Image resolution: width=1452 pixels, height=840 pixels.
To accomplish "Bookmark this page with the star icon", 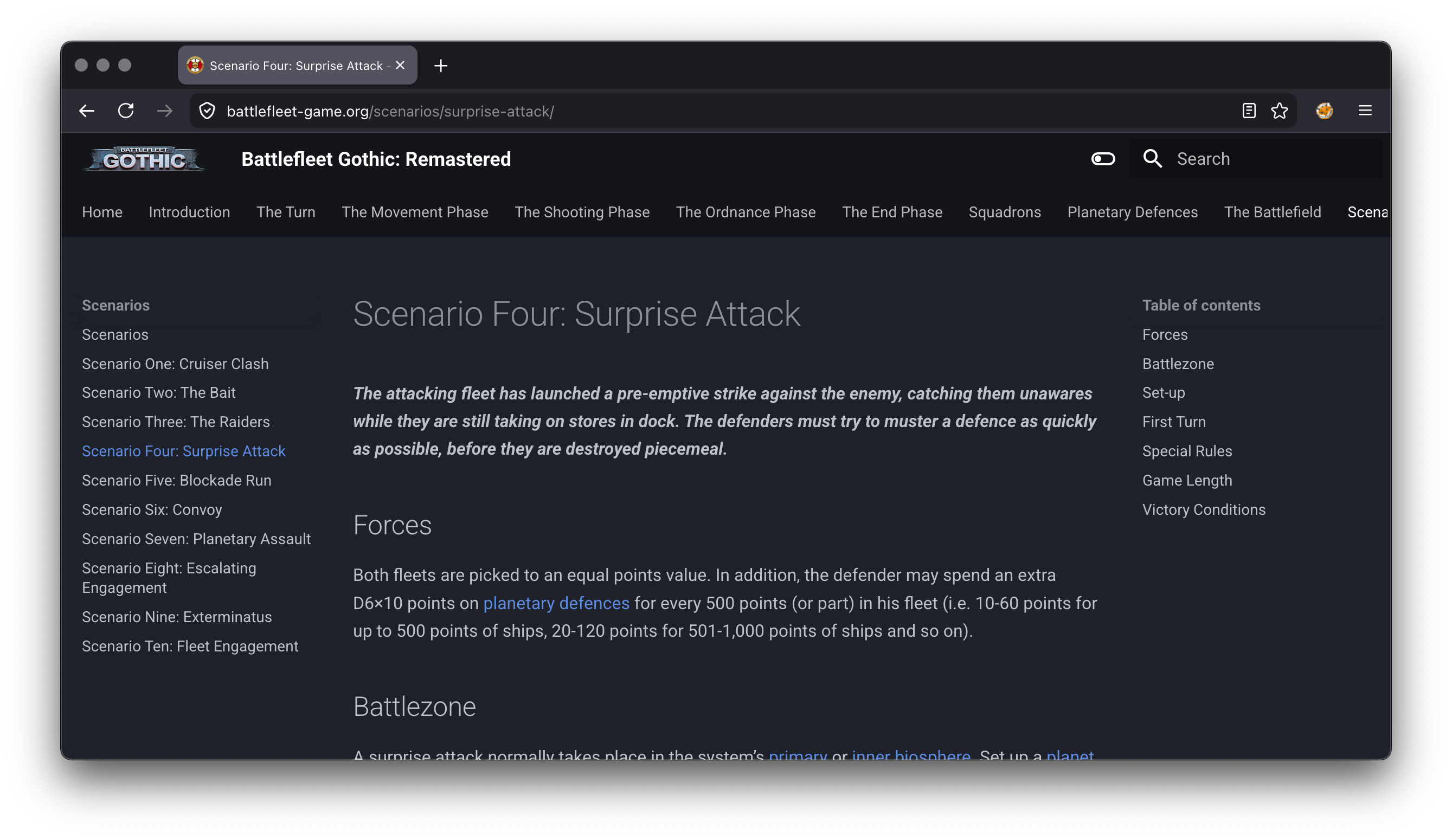I will click(x=1279, y=111).
